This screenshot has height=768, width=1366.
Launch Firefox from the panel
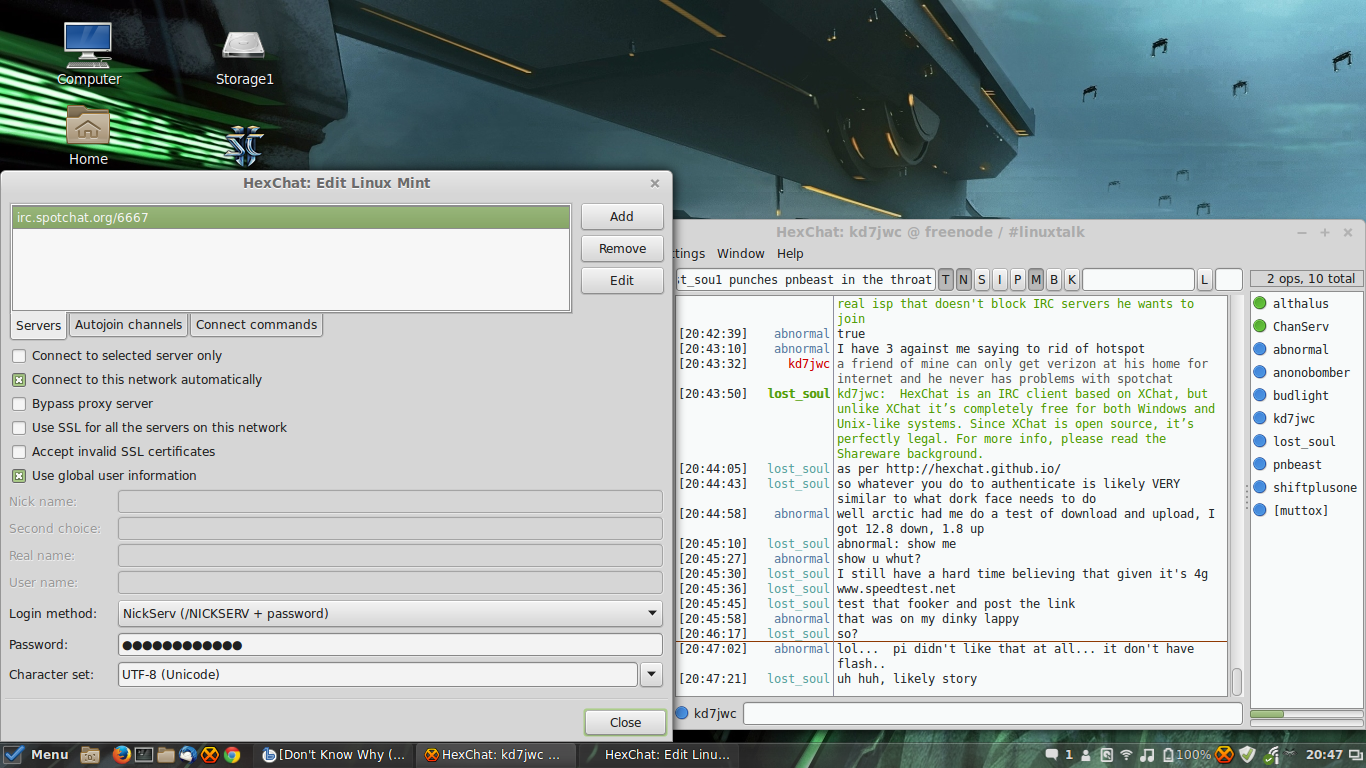click(122, 755)
